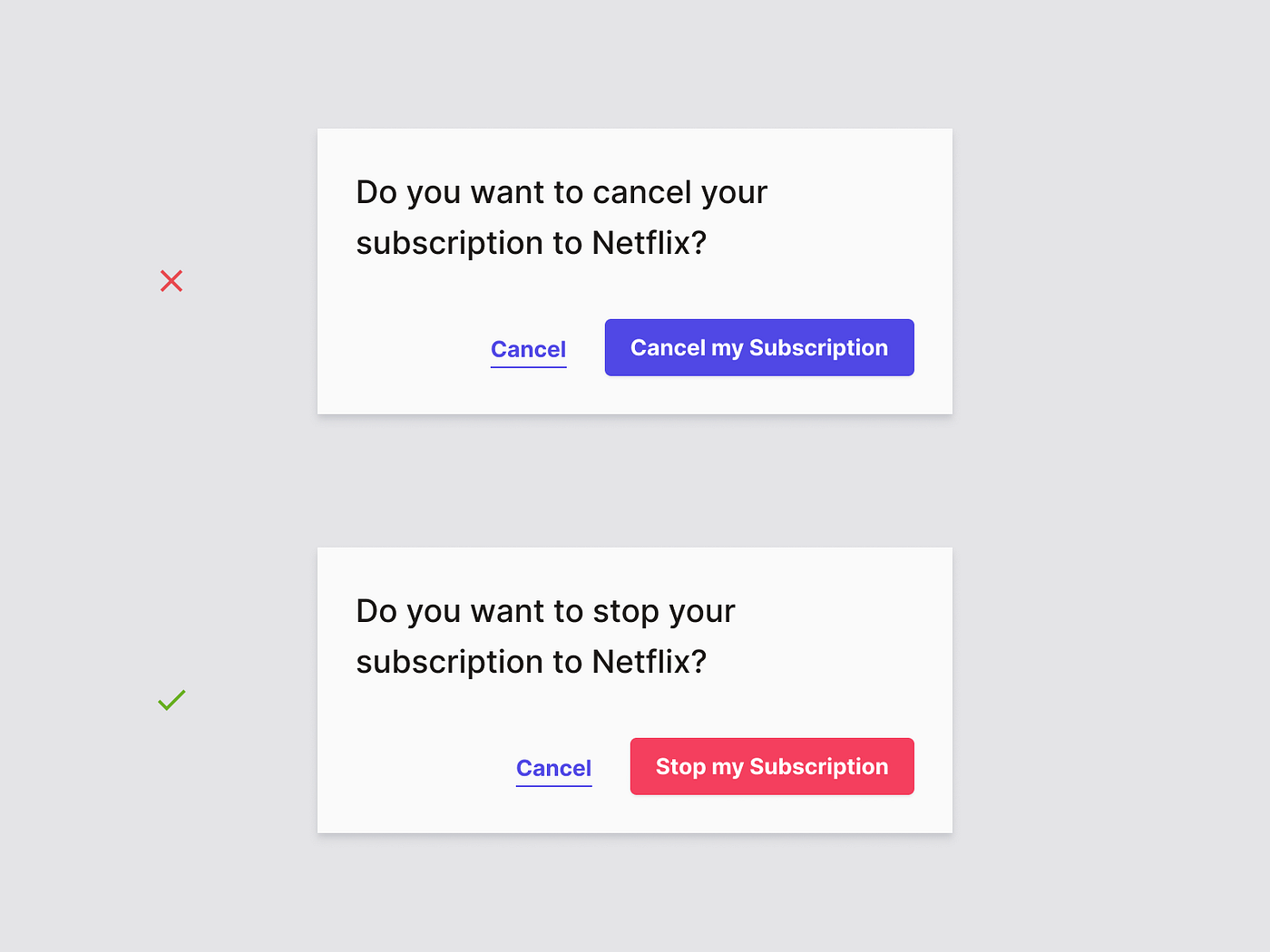Click the heading 'Do you want to stop your subscription'
This screenshot has width=1270, height=952.
click(544, 635)
